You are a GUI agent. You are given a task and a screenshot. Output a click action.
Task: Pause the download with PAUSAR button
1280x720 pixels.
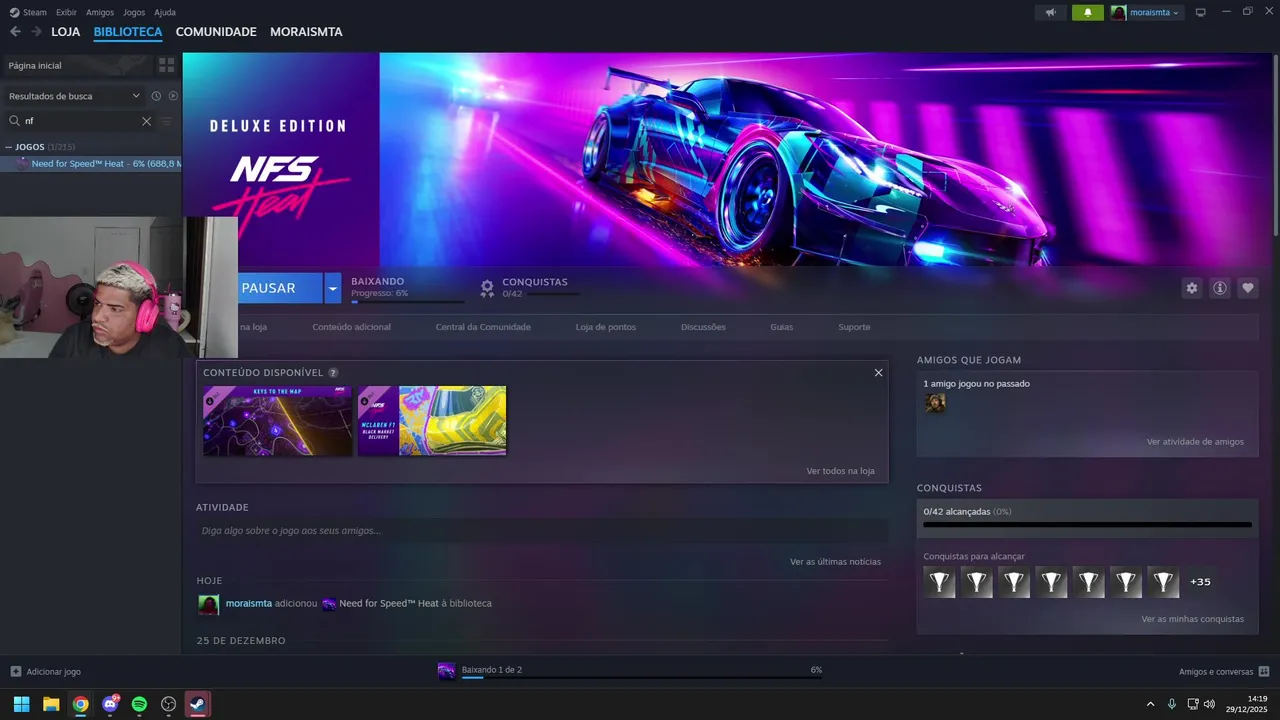pyautogui.click(x=280, y=288)
